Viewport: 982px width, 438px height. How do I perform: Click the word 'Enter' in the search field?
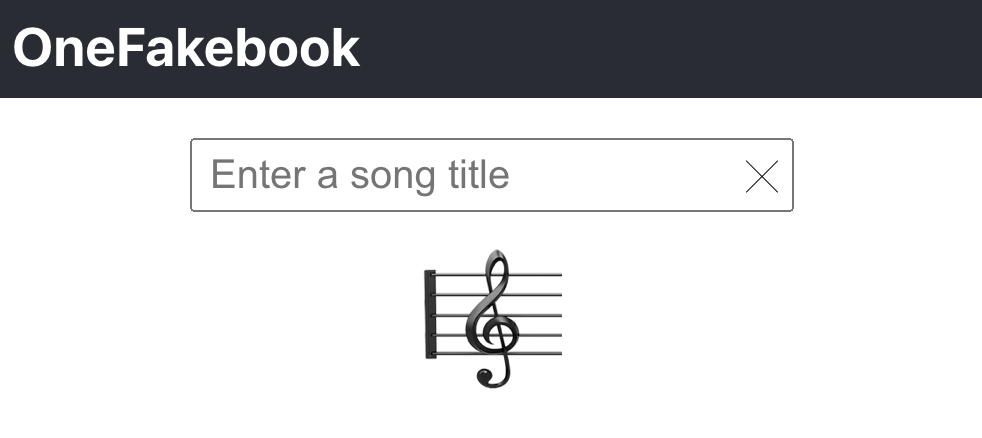click(x=259, y=174)
